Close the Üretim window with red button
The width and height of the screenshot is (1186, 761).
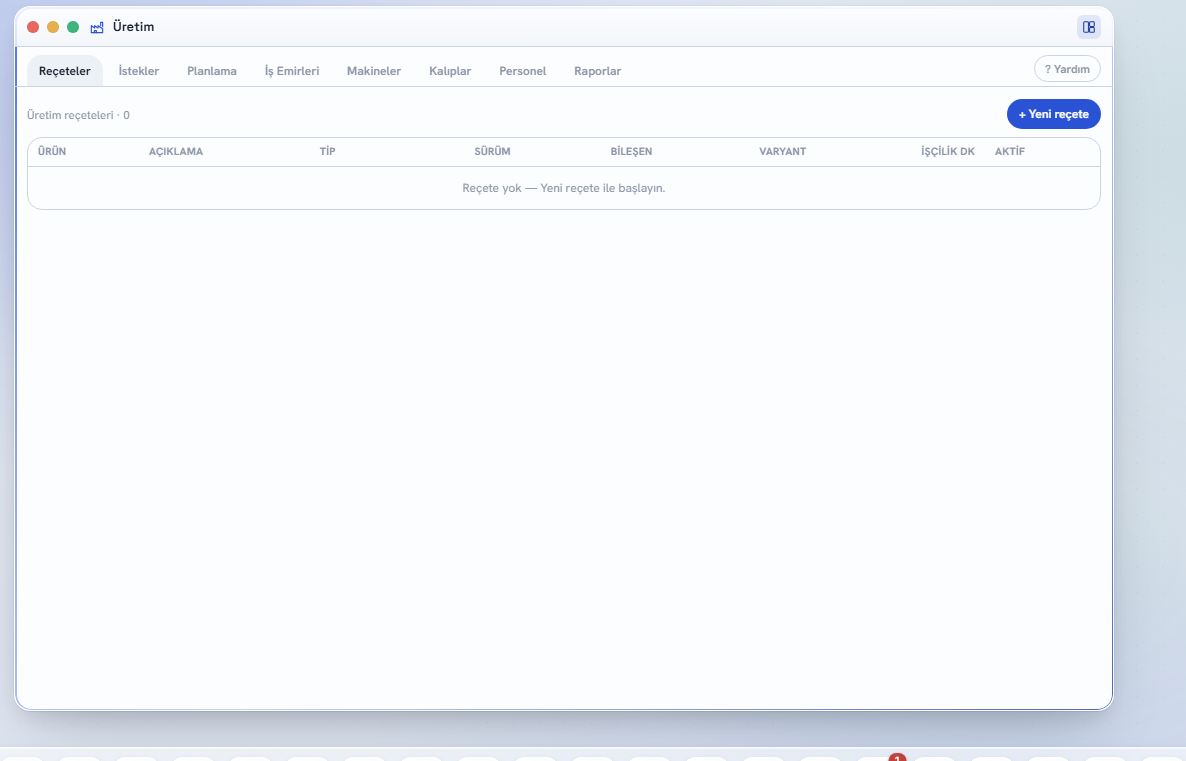(33, 27)
